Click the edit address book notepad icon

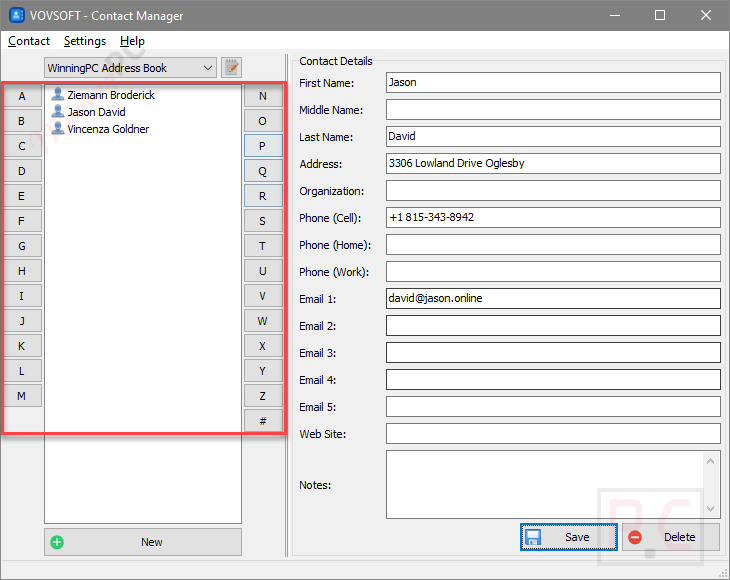tap(231, 68)
